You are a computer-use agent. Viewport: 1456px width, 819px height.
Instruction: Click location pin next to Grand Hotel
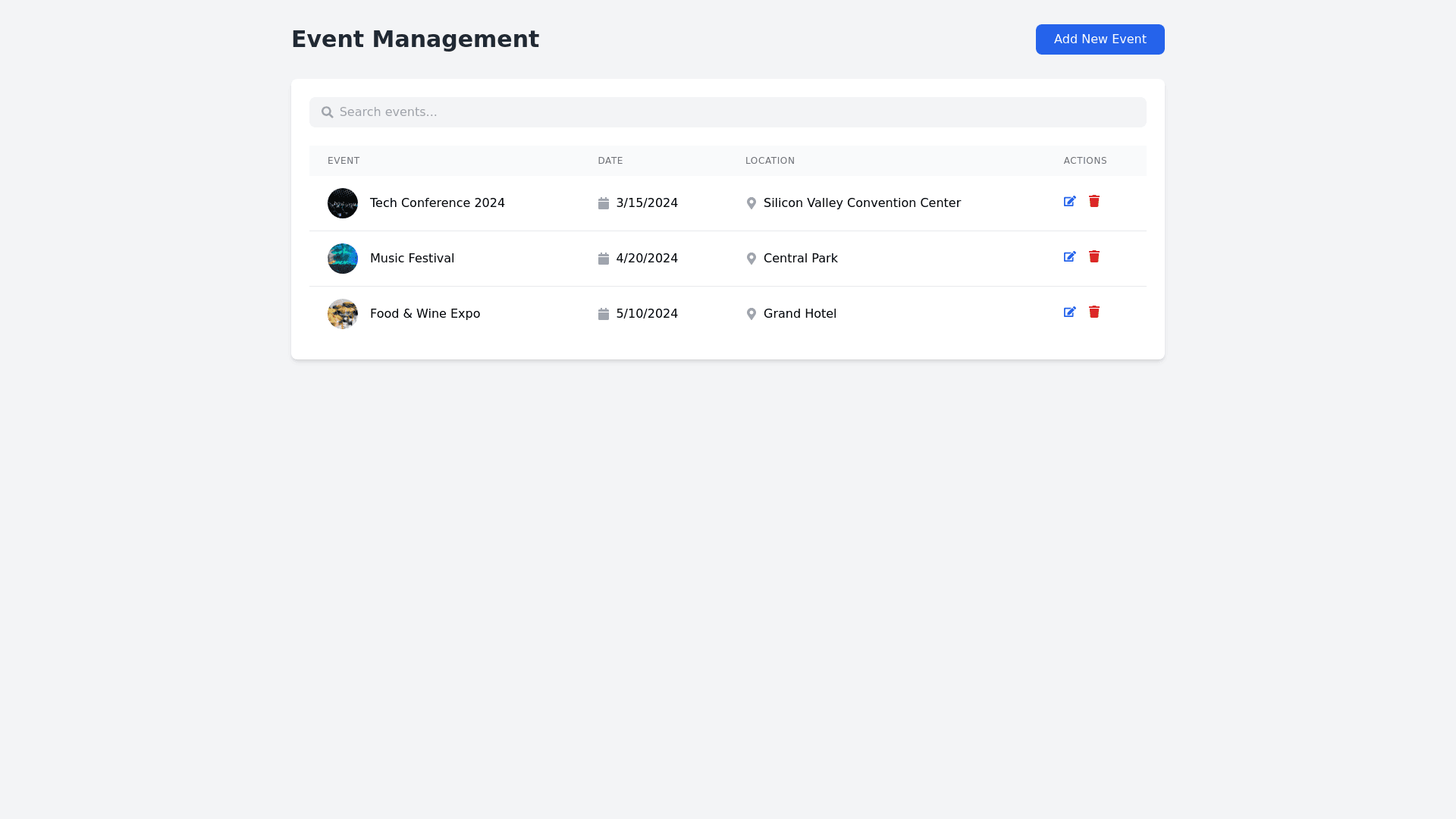pos(751,314)
